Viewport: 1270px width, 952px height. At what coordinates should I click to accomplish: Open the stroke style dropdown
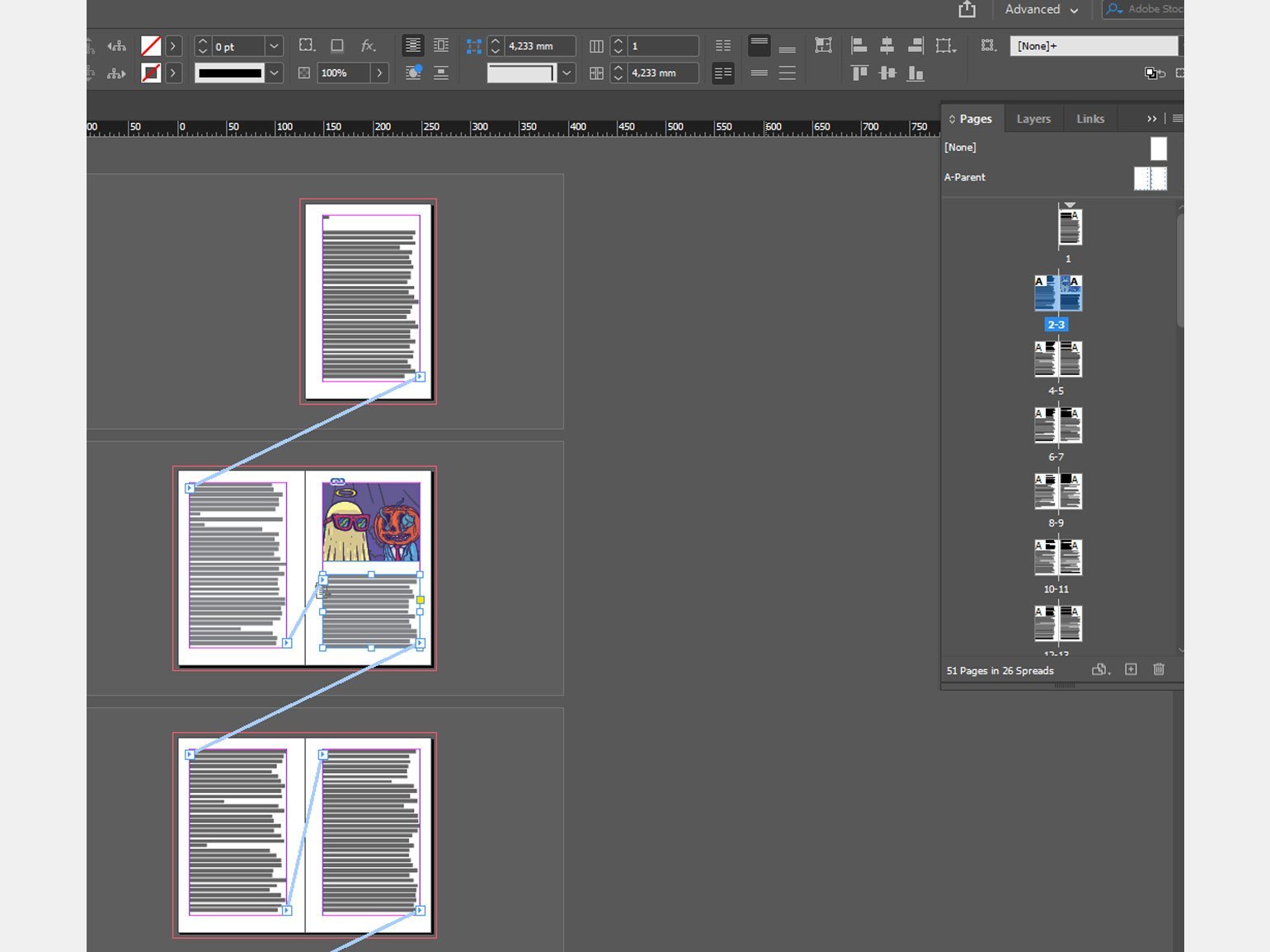point(275,73)
